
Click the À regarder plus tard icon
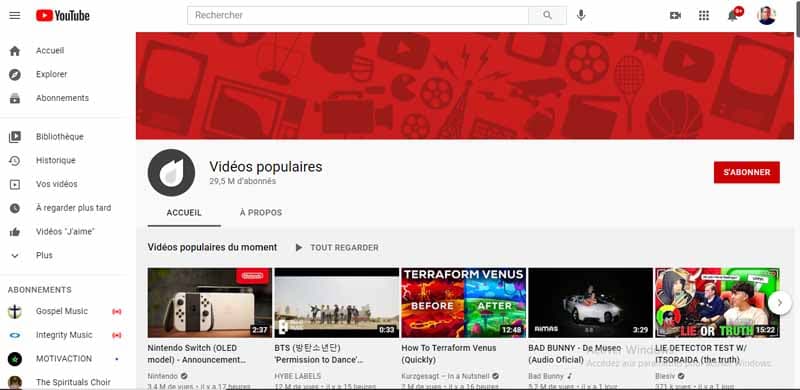tap(15, 208)
